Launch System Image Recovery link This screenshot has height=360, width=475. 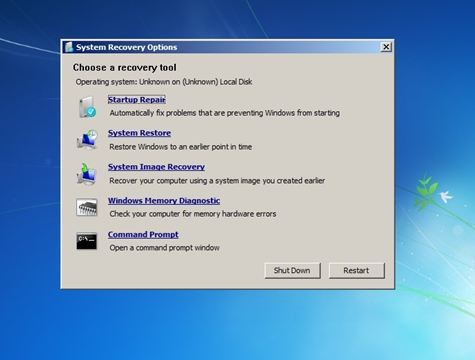click(x=156, y=167)
